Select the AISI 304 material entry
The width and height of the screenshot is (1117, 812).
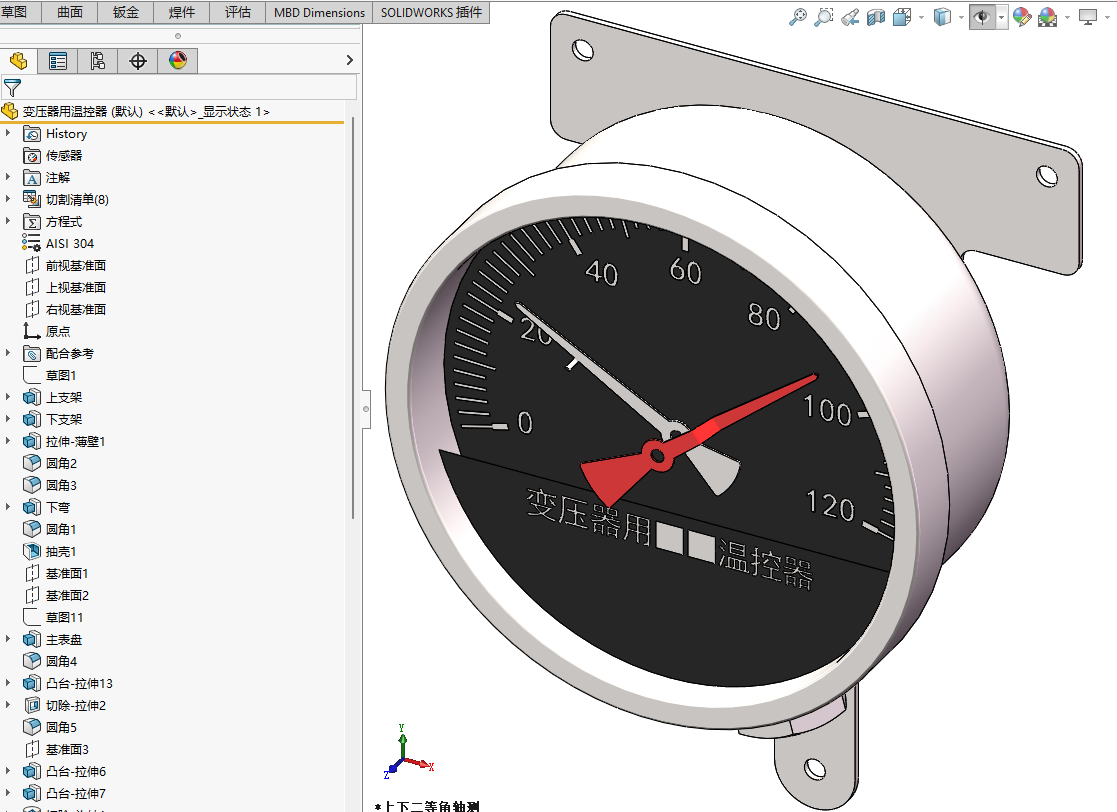[69, 243]
